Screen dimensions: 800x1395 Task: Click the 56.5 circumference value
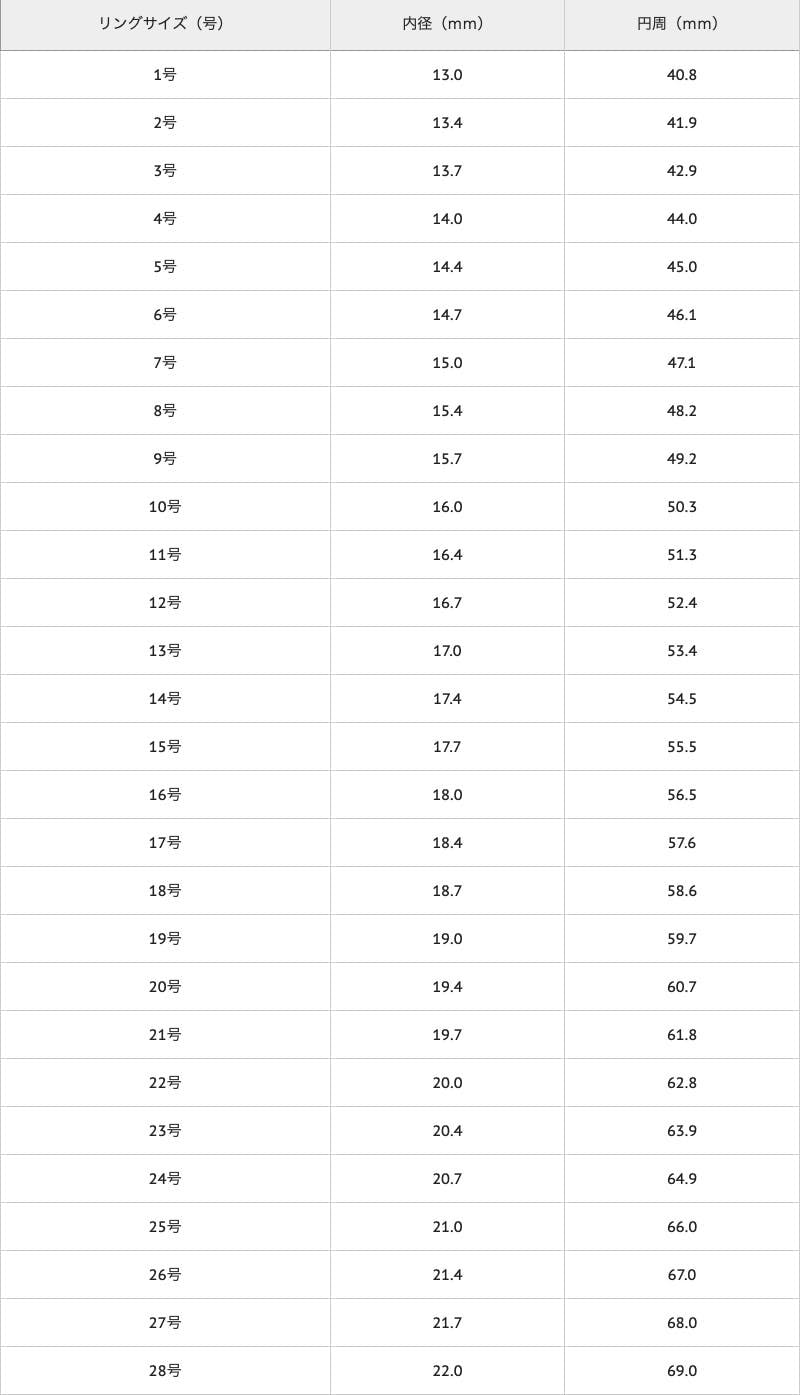click(681, 795)
